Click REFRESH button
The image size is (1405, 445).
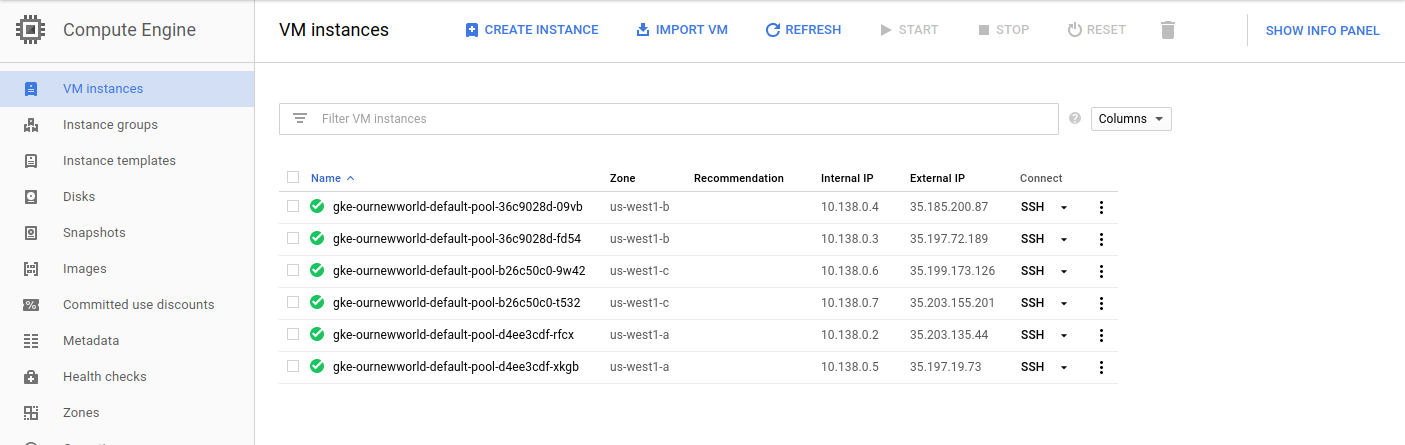point(803,30)
